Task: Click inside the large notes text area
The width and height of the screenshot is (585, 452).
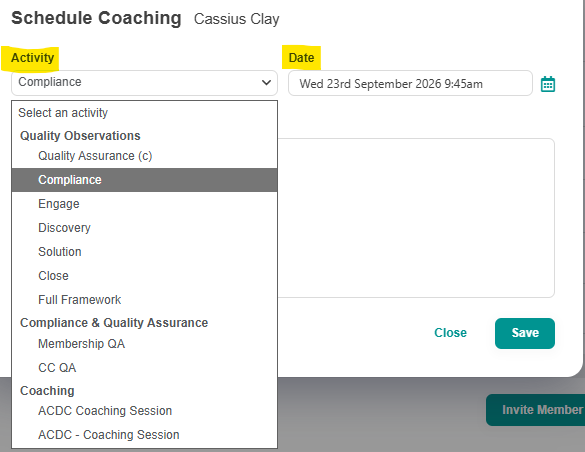Action: click(416, 218)
